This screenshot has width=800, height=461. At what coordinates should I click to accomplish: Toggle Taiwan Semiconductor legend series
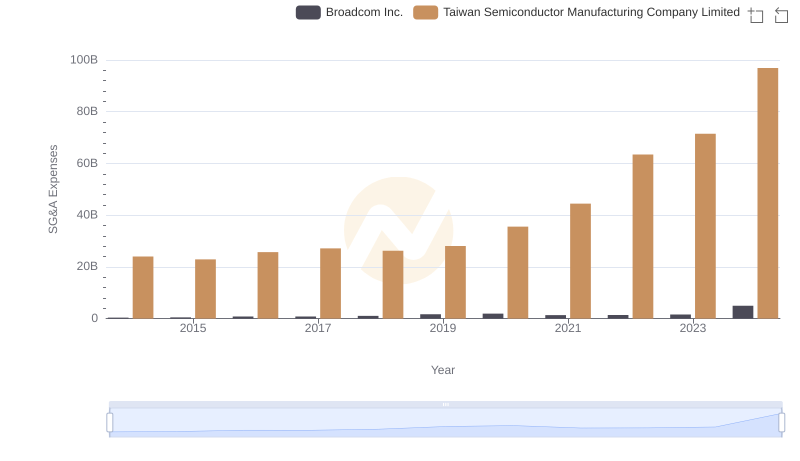(x=577, y=12)
